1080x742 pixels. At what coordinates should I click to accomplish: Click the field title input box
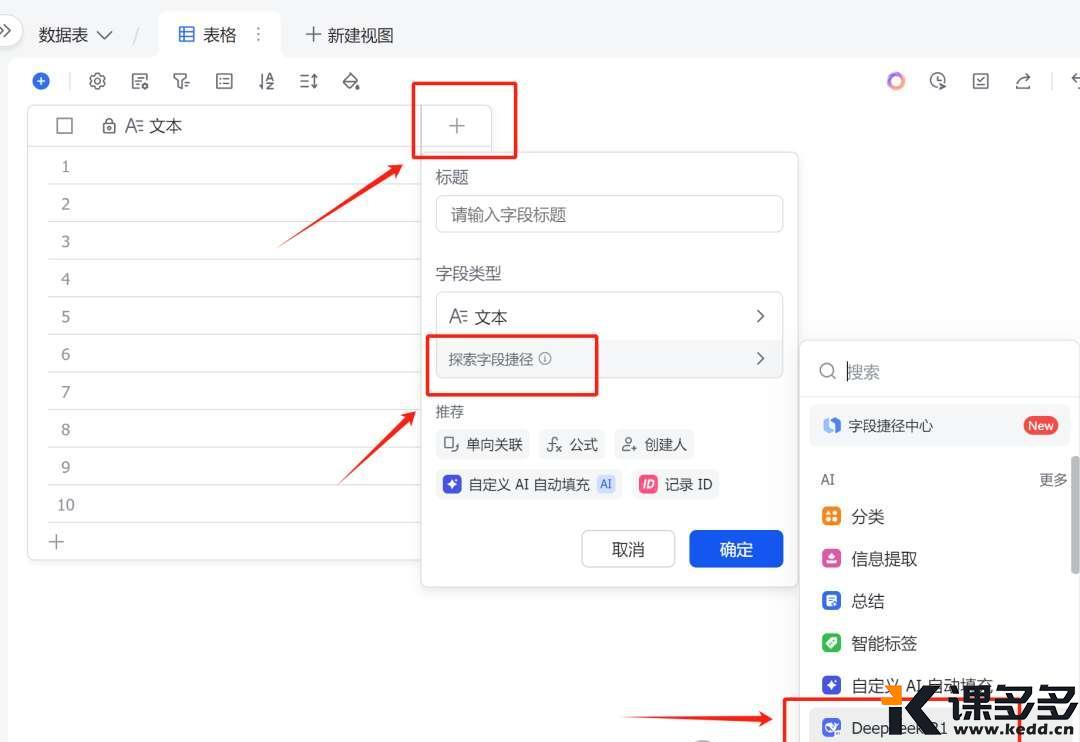pos(609,214)
